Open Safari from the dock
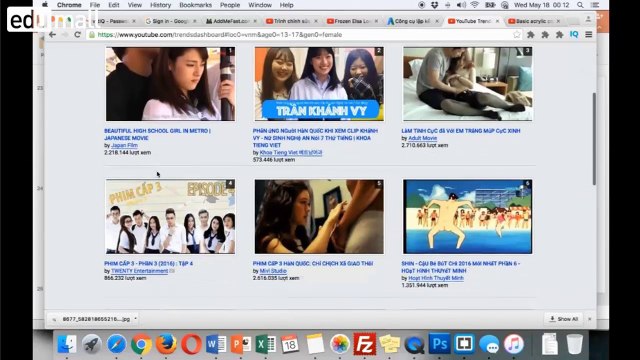The image size is (640, 360). pyautogui.click(x=116, y=344)
